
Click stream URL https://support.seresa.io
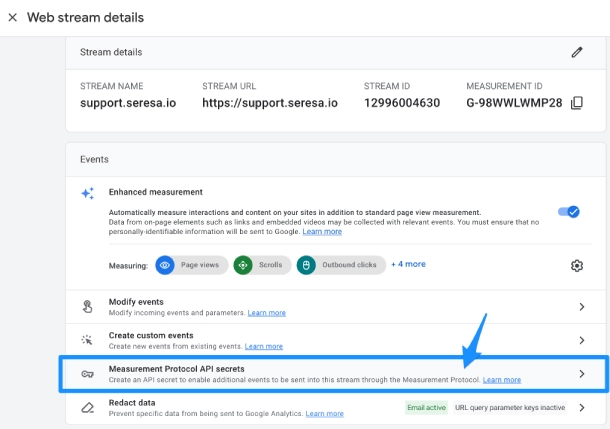pyautogui.click(x=270, y=103)
